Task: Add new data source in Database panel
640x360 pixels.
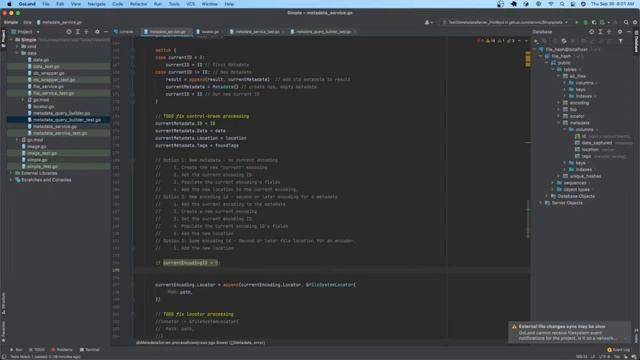Action: pos(536,41)
